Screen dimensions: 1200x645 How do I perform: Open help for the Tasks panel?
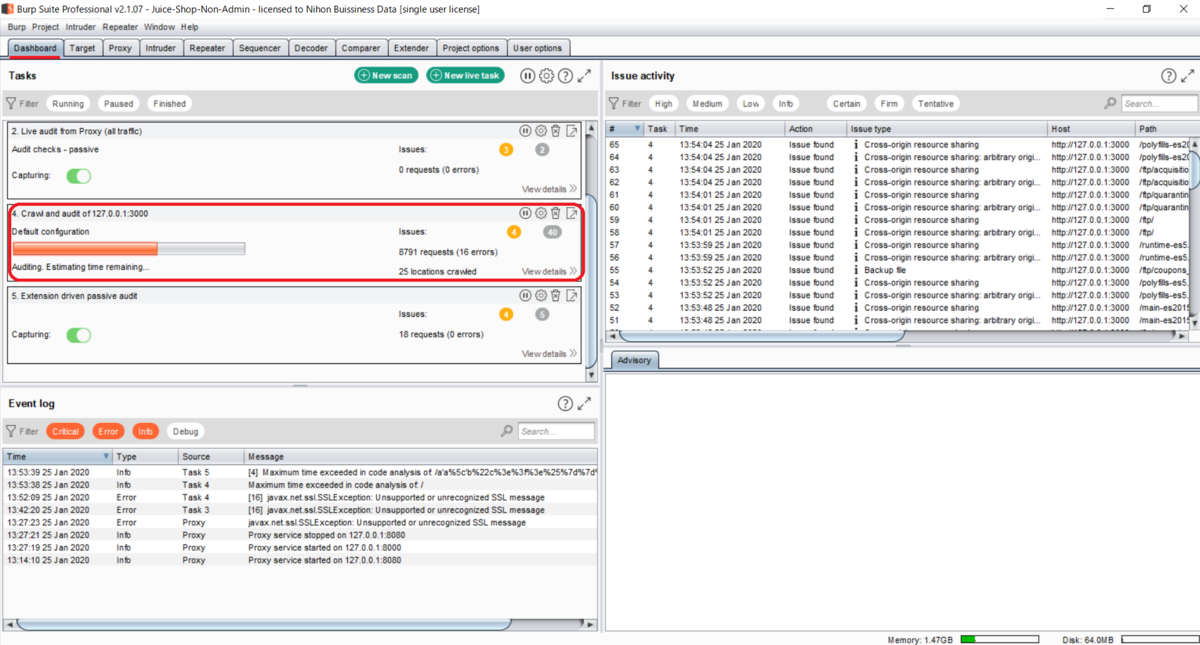[565, 76]
